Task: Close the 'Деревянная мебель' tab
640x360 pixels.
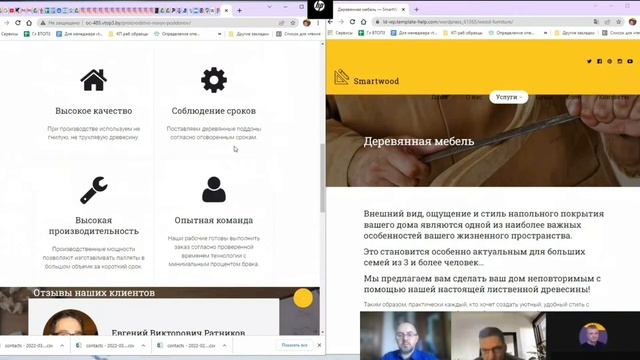Action: pyautogui.click(x=403, y=9)
